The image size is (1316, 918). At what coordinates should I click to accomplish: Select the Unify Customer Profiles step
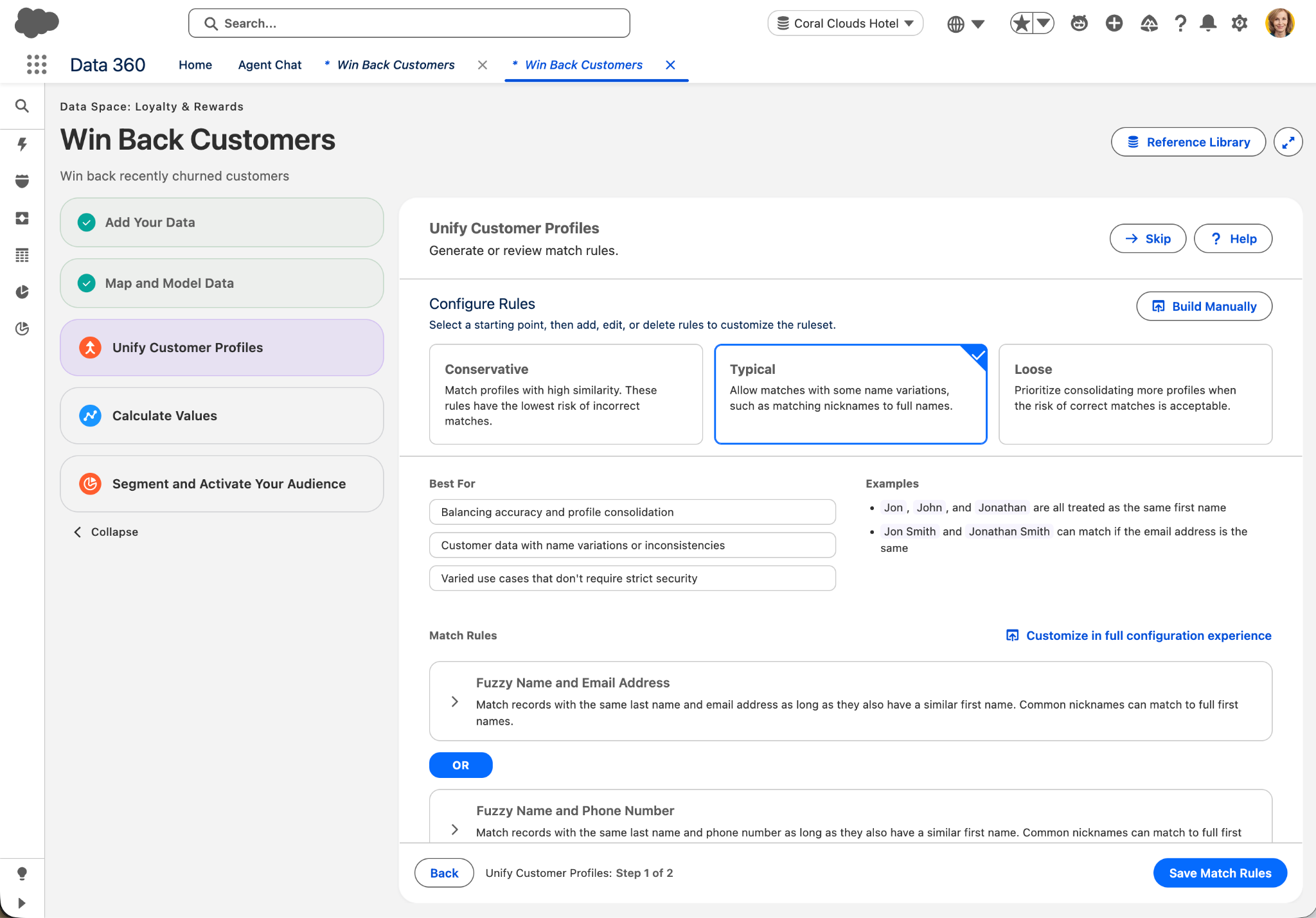click(222, 348)
